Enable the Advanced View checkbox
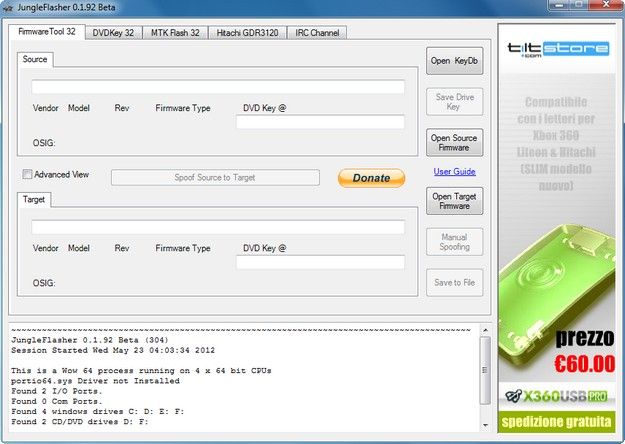Image resolution: width=625 pixels, height=444 pixels. 27,174
